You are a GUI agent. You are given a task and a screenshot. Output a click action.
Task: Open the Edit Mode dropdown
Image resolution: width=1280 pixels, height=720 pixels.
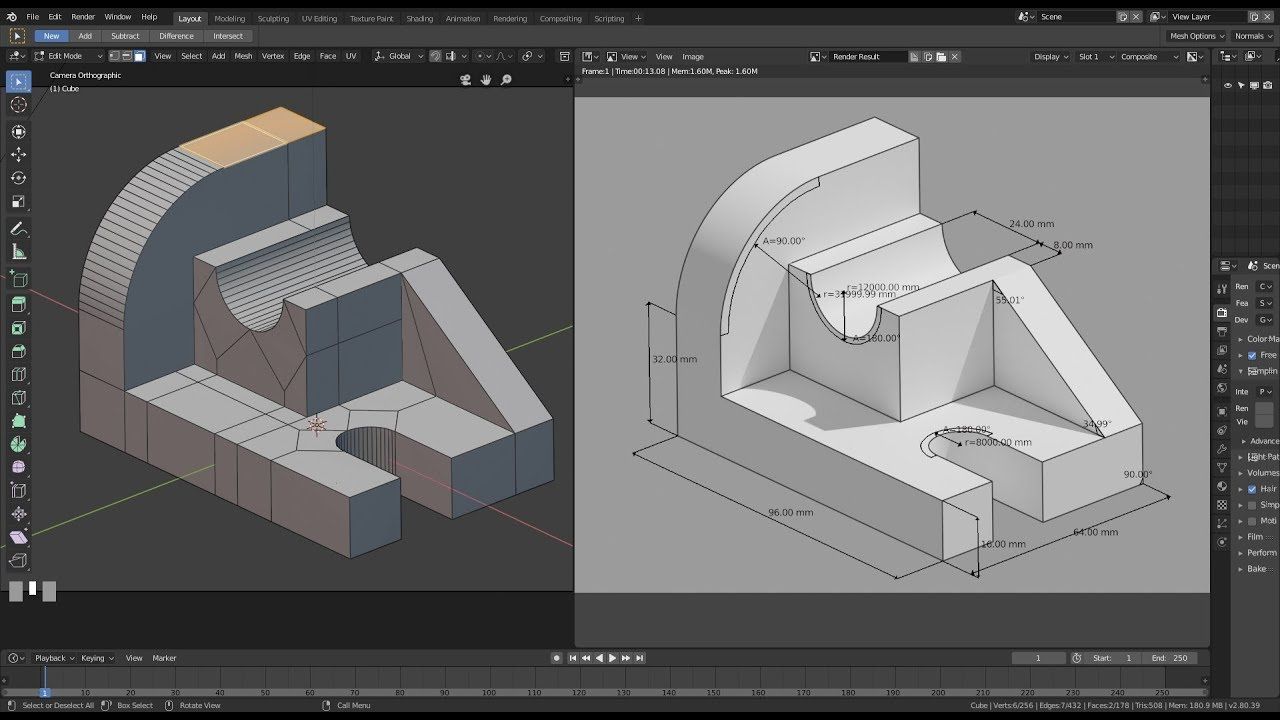click(69, 56)
